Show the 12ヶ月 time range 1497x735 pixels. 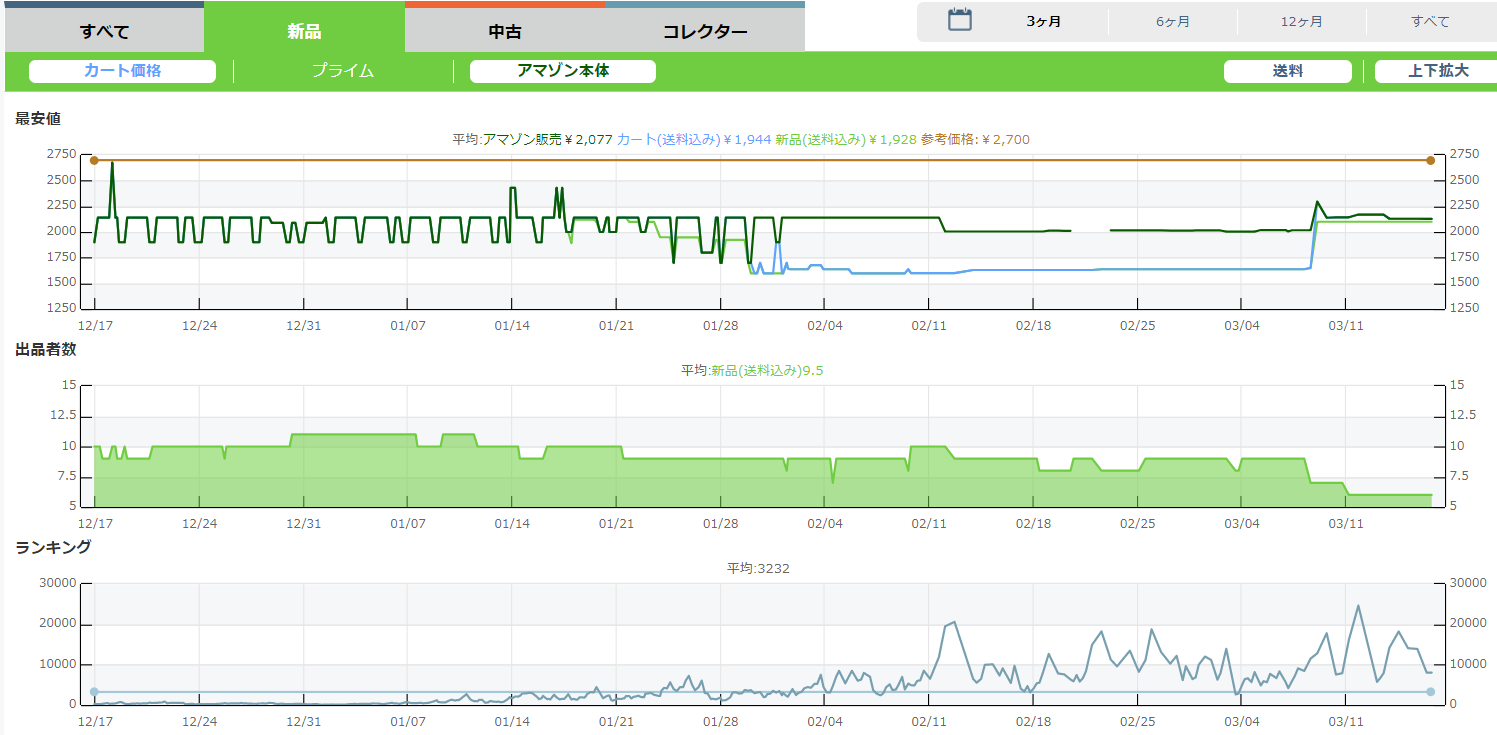tap(1301, 22)
